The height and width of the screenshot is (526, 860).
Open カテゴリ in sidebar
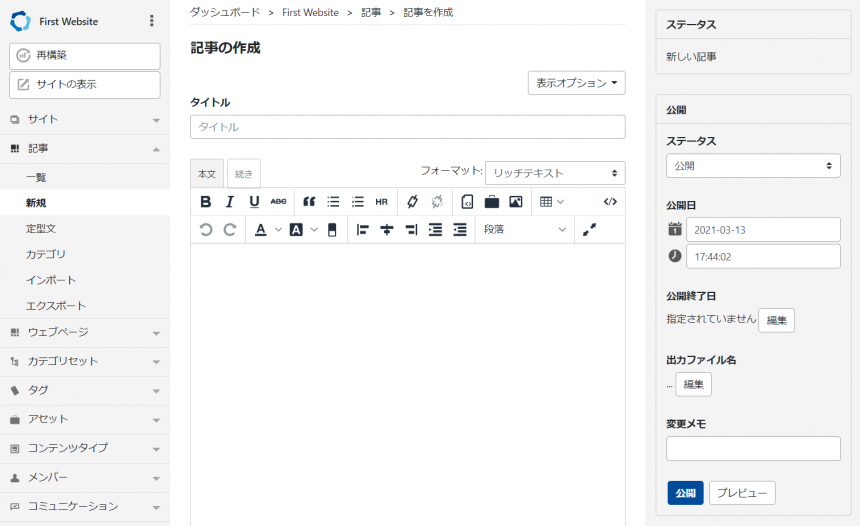point(85,254)
